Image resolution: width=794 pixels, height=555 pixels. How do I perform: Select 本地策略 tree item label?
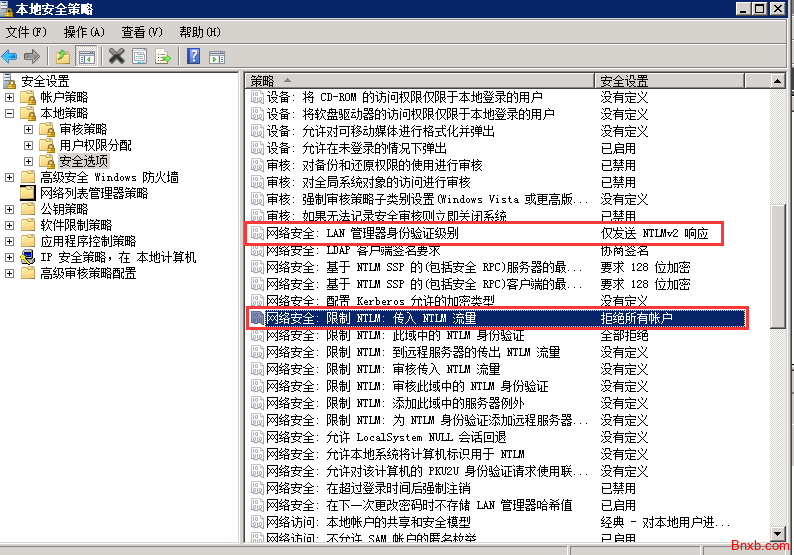tap(64, 113)
